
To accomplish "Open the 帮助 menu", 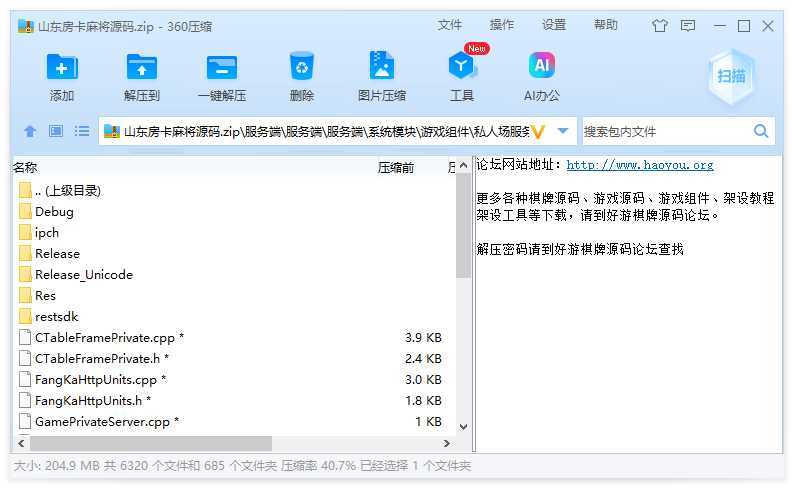I will pyautogui.click(x=606, y=25).
